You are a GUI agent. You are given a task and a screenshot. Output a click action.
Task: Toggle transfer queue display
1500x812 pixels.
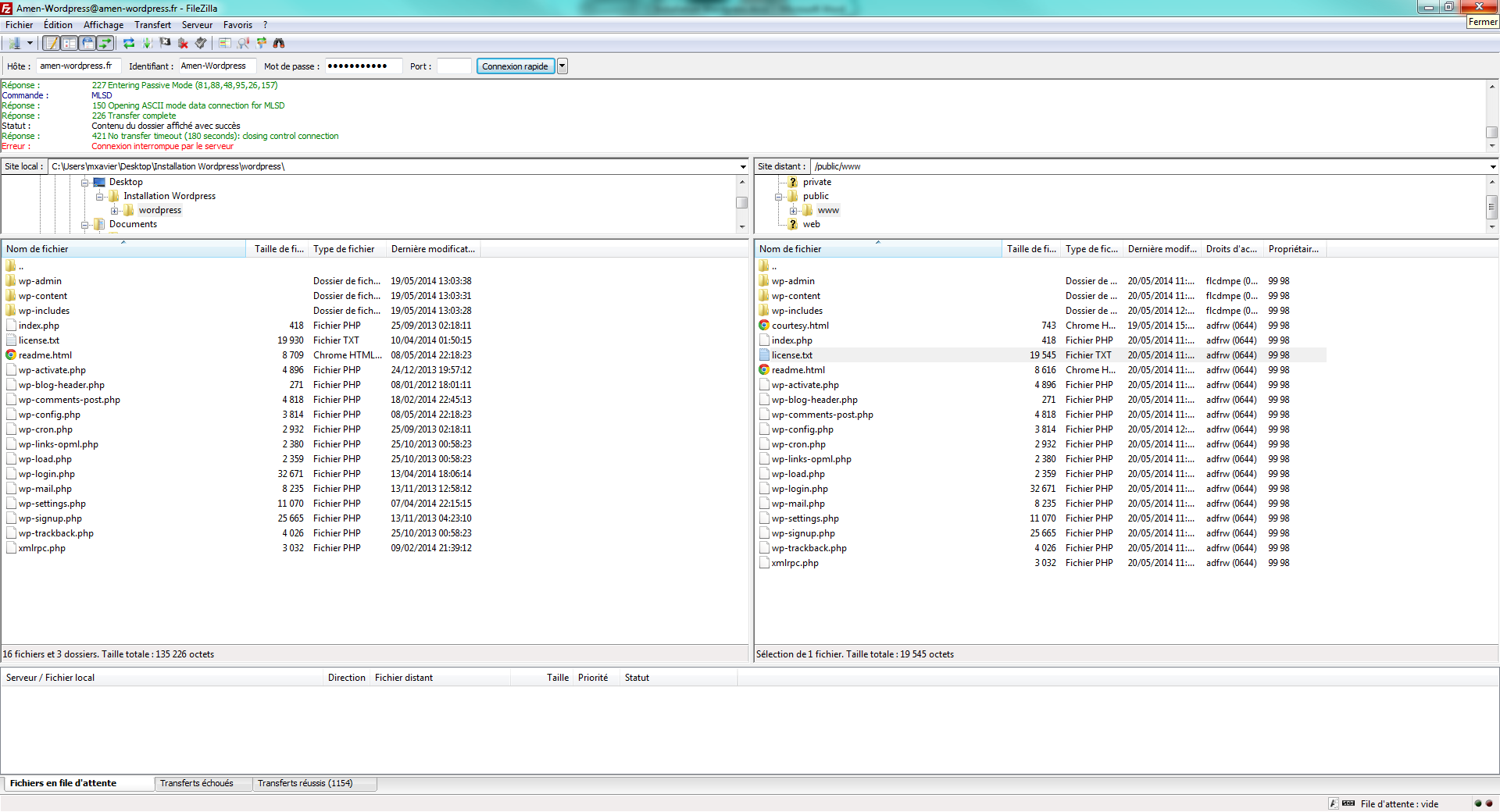[105, 43]
